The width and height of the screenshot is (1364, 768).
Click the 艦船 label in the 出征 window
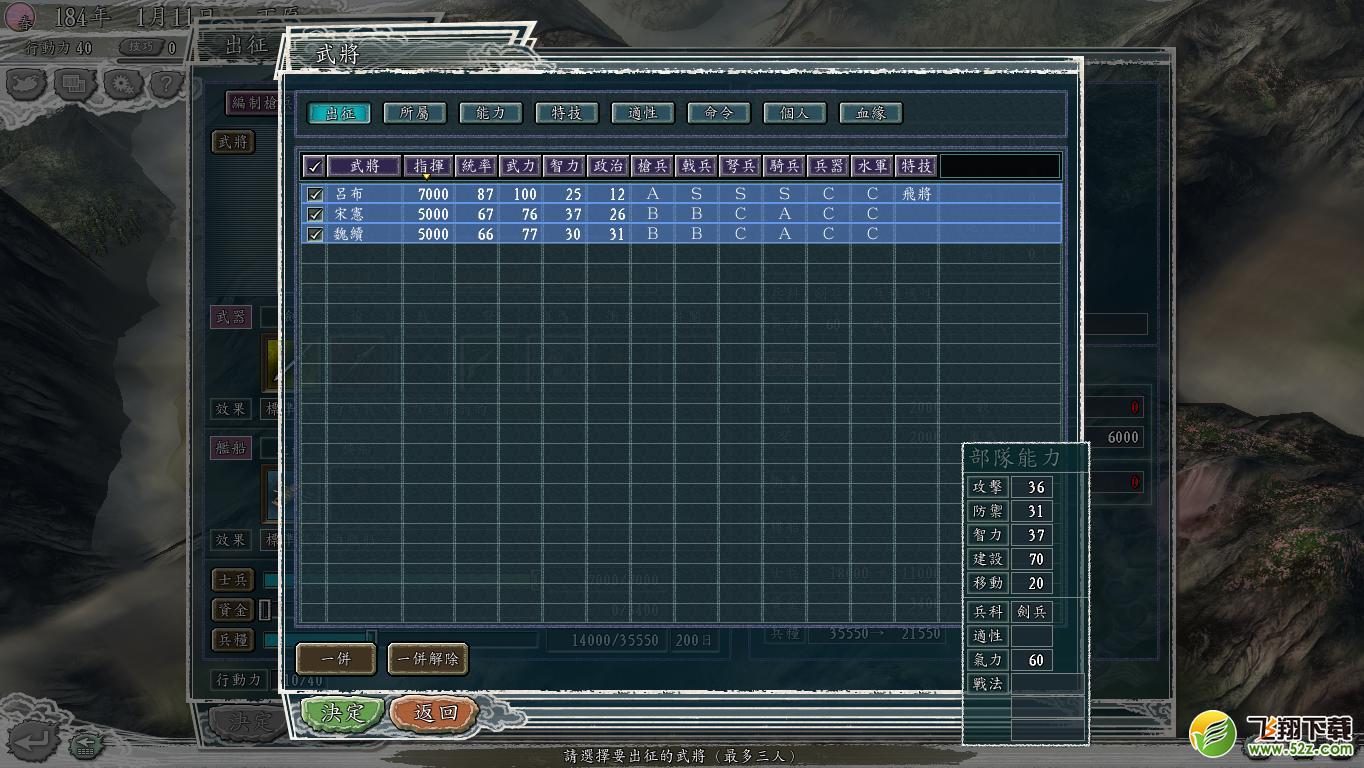pos(231,447)
